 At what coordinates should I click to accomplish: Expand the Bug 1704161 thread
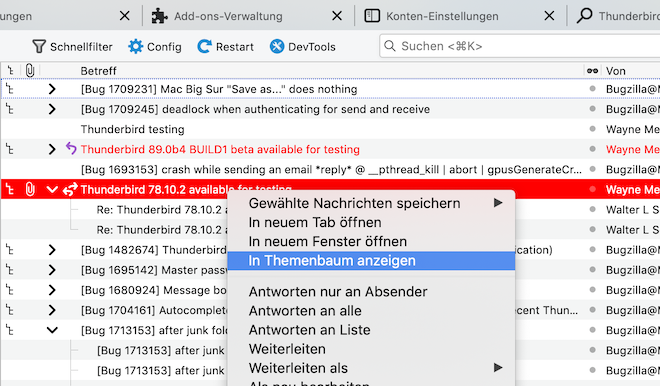(x=52, y=310)
